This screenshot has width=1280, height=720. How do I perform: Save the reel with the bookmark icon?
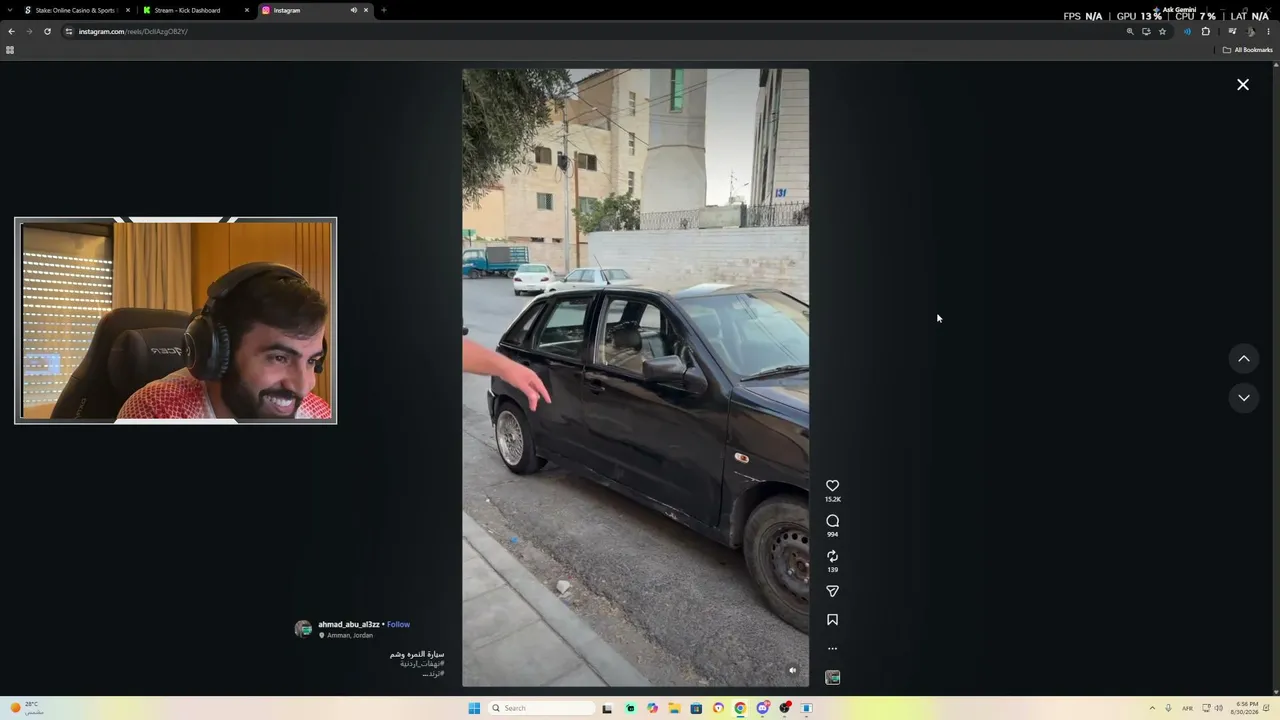pos(832,620)
